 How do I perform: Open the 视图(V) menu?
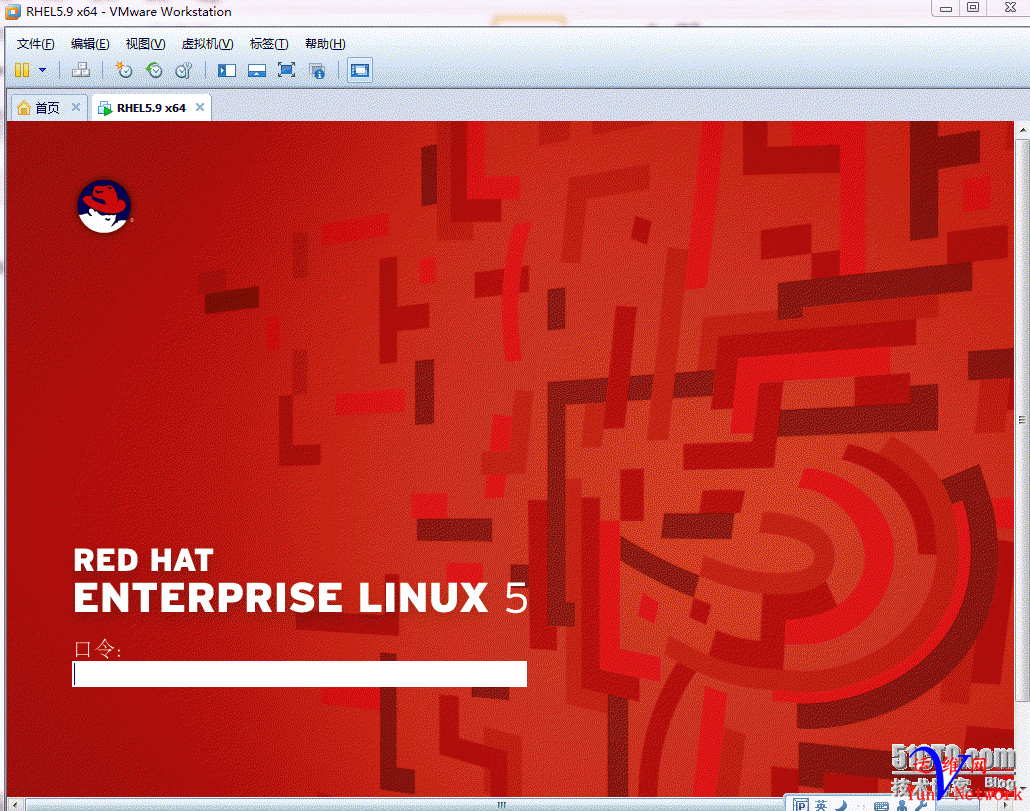point(145,44)
